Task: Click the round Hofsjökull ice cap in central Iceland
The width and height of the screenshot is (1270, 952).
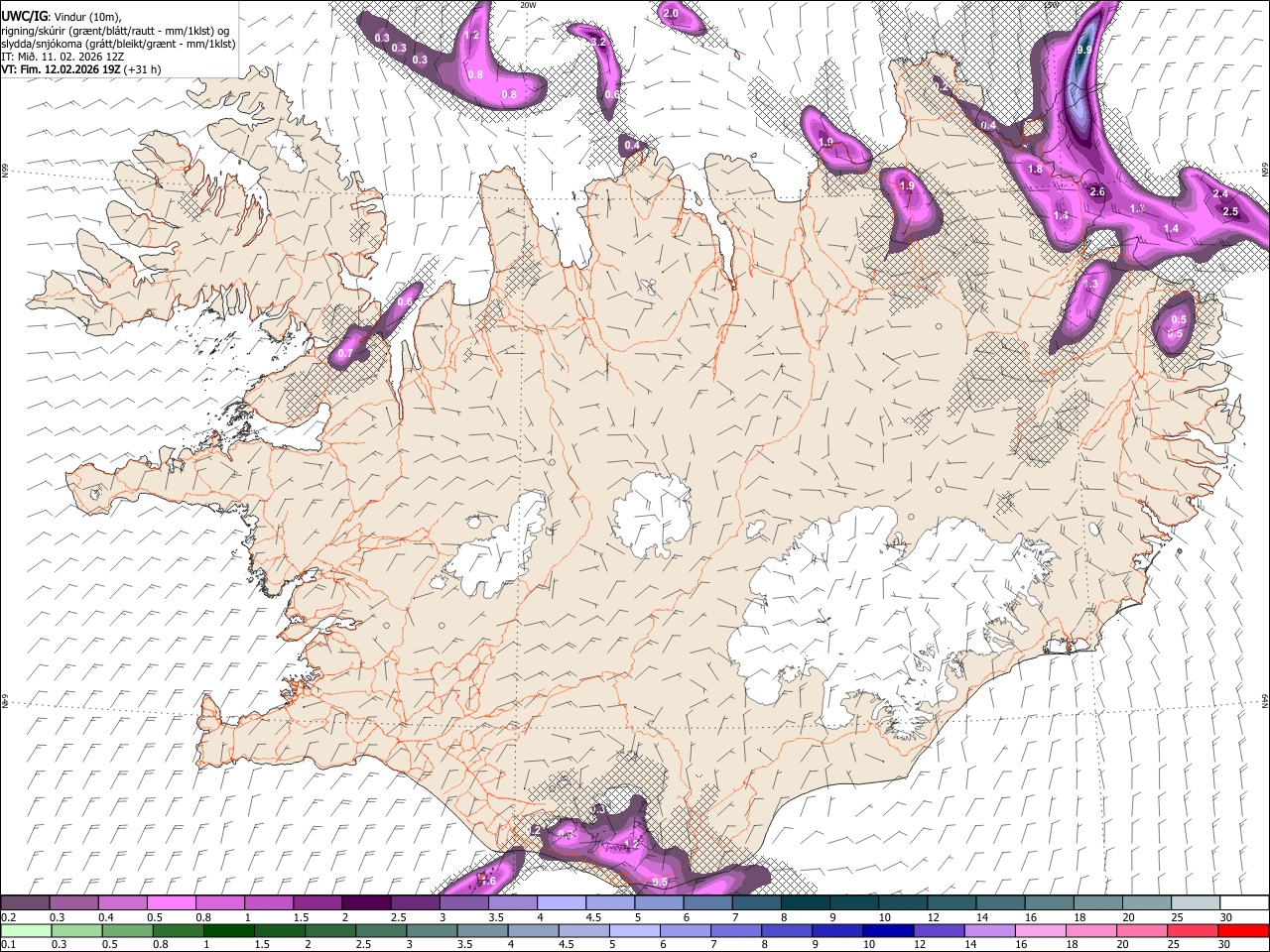Action: [x=652, y=514]
